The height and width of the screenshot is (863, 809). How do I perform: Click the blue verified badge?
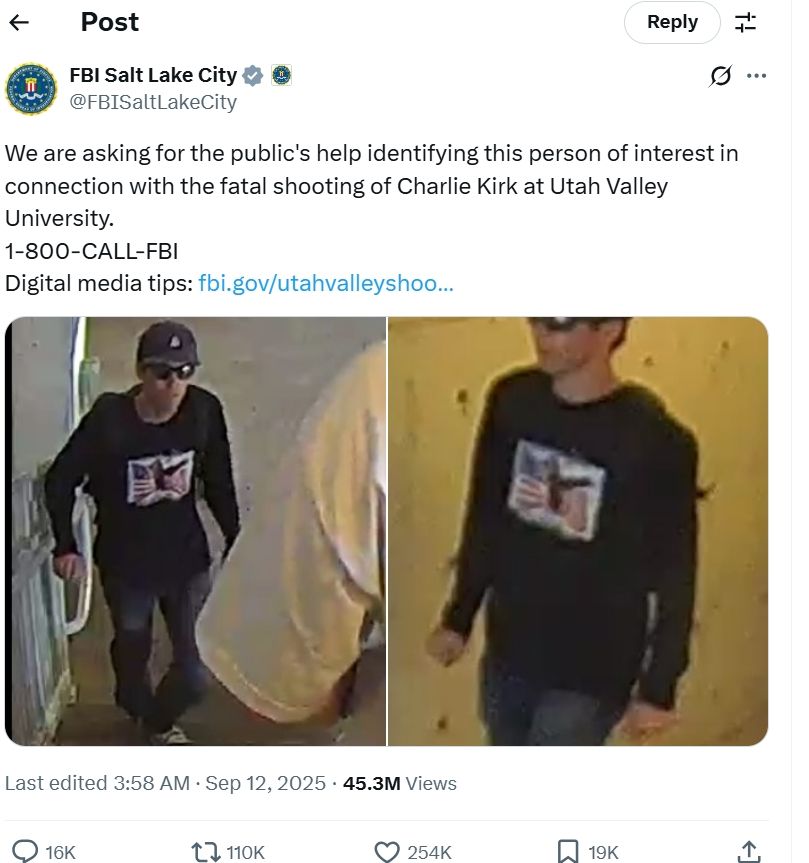(x=253, y=75)
